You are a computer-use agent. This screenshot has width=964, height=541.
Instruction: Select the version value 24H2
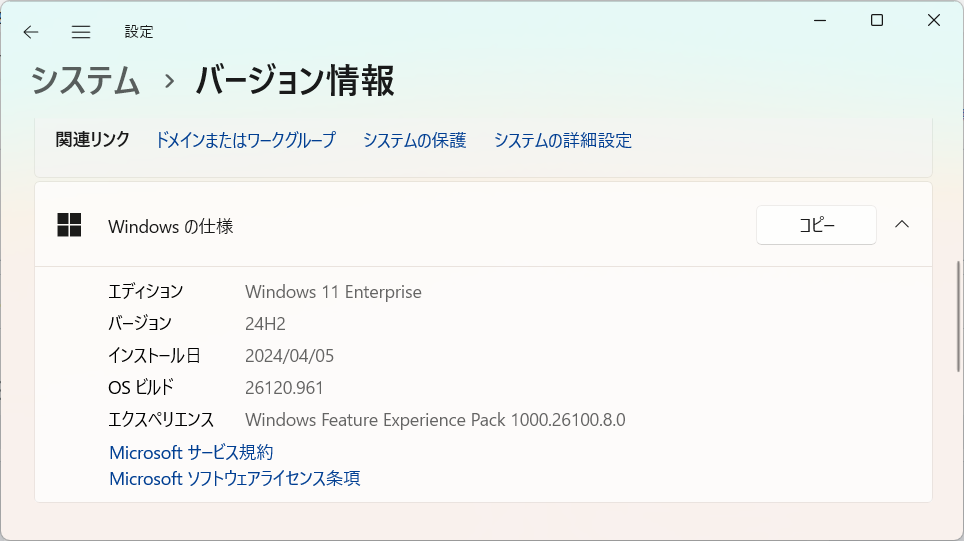click(x=265, y=324)
